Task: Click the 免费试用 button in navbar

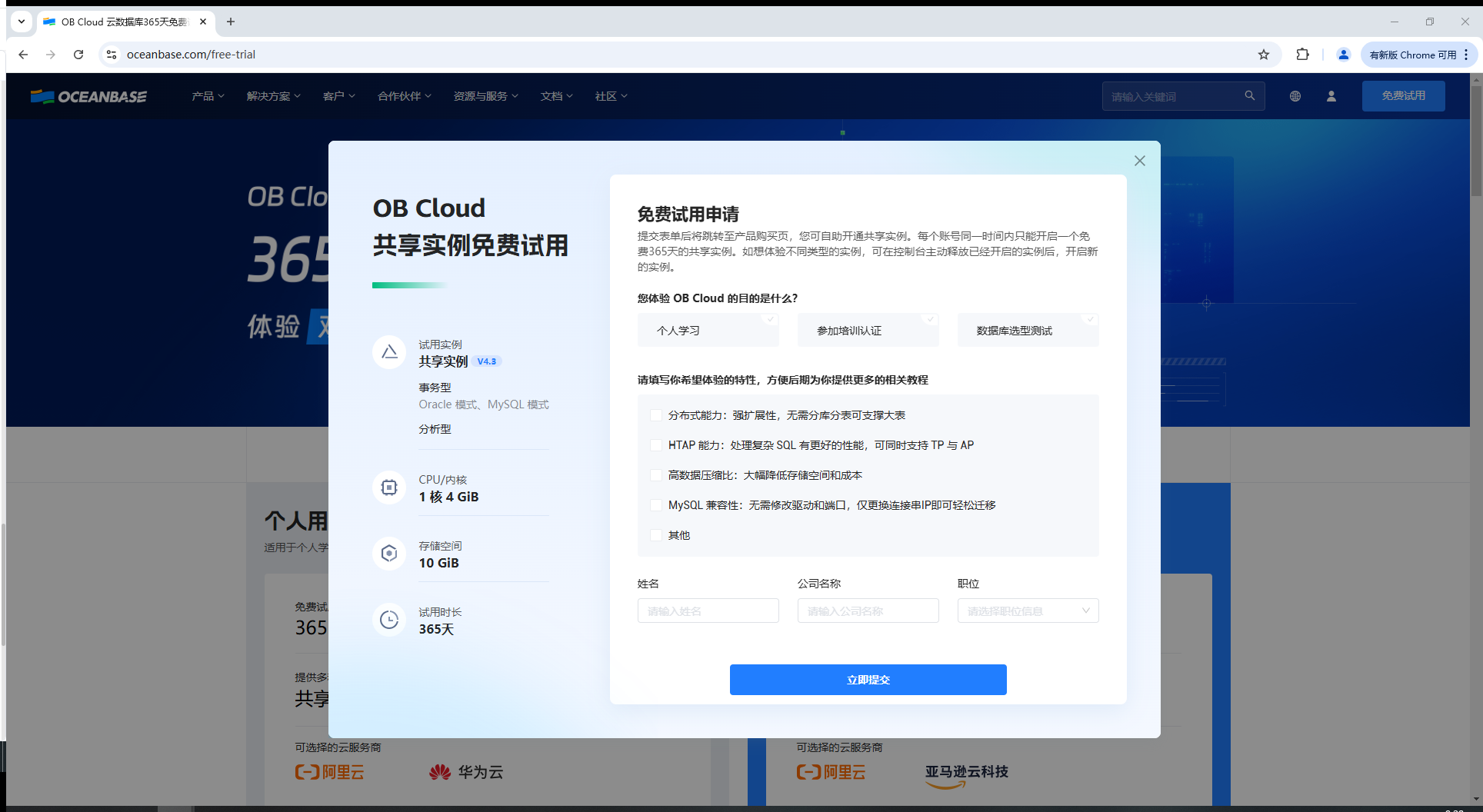Action: [x=1403, y=95]
